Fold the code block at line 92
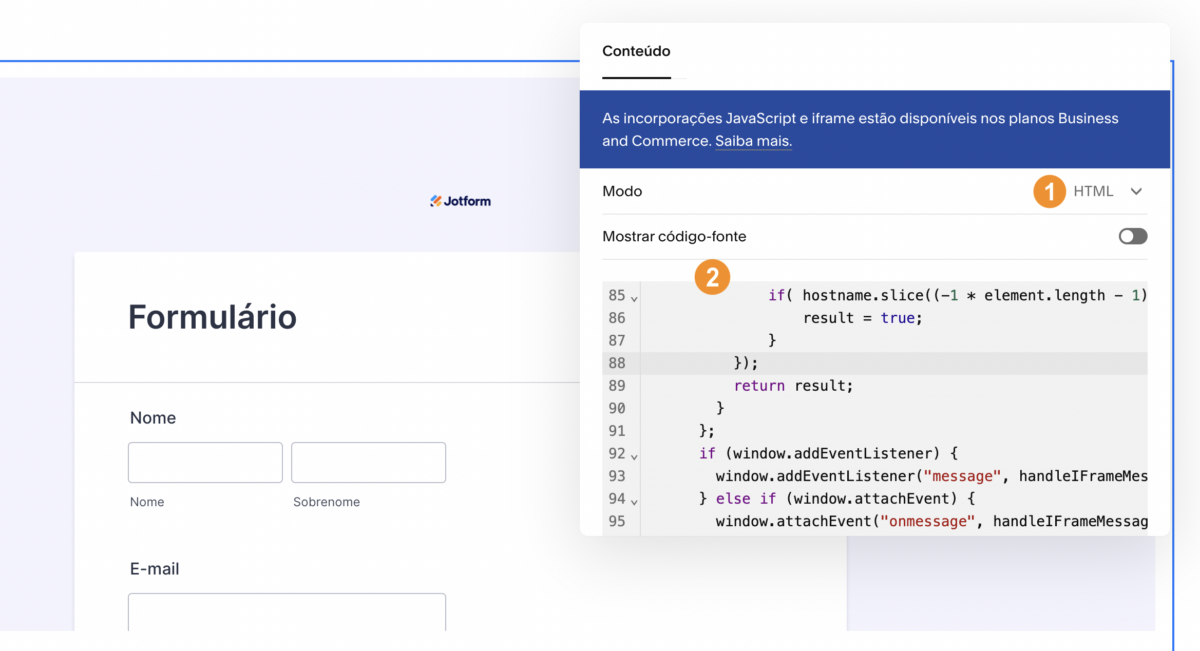The width and height of the screenshot is (1200, 651). click(635, 455)
